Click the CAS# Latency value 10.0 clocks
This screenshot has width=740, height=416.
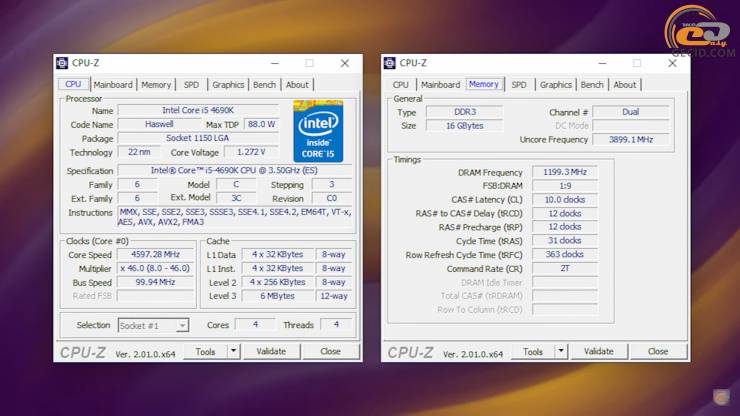click(x=565, y=199)
